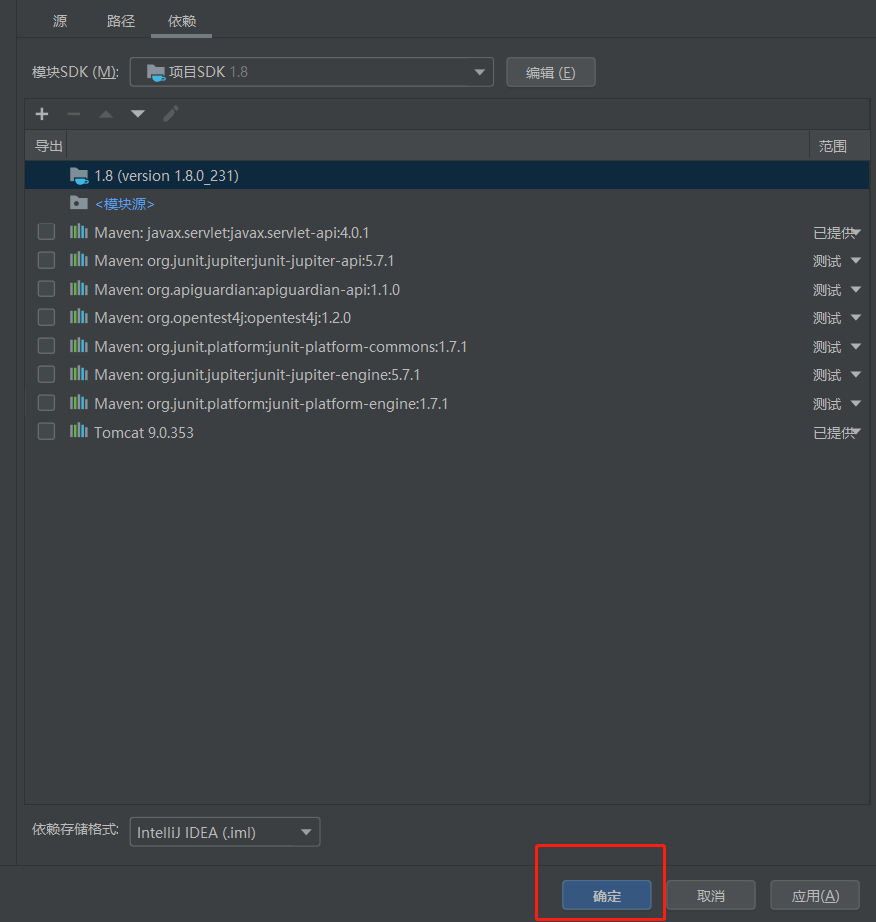Move dependency down arrow icon
Screen dimensions: 876x922
pos(138,113)
